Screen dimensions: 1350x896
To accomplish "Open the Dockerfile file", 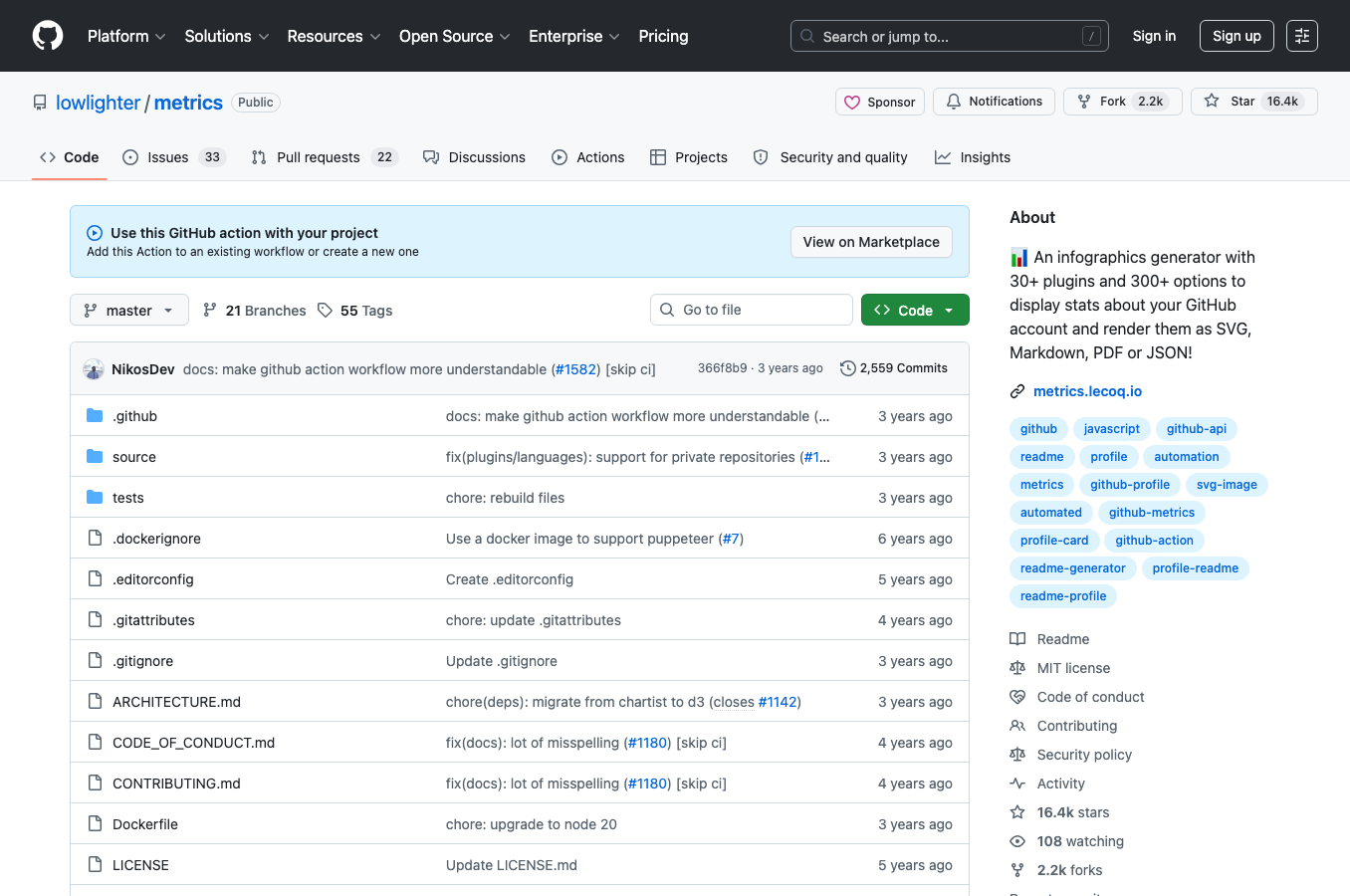I will [x=145, y=824].
